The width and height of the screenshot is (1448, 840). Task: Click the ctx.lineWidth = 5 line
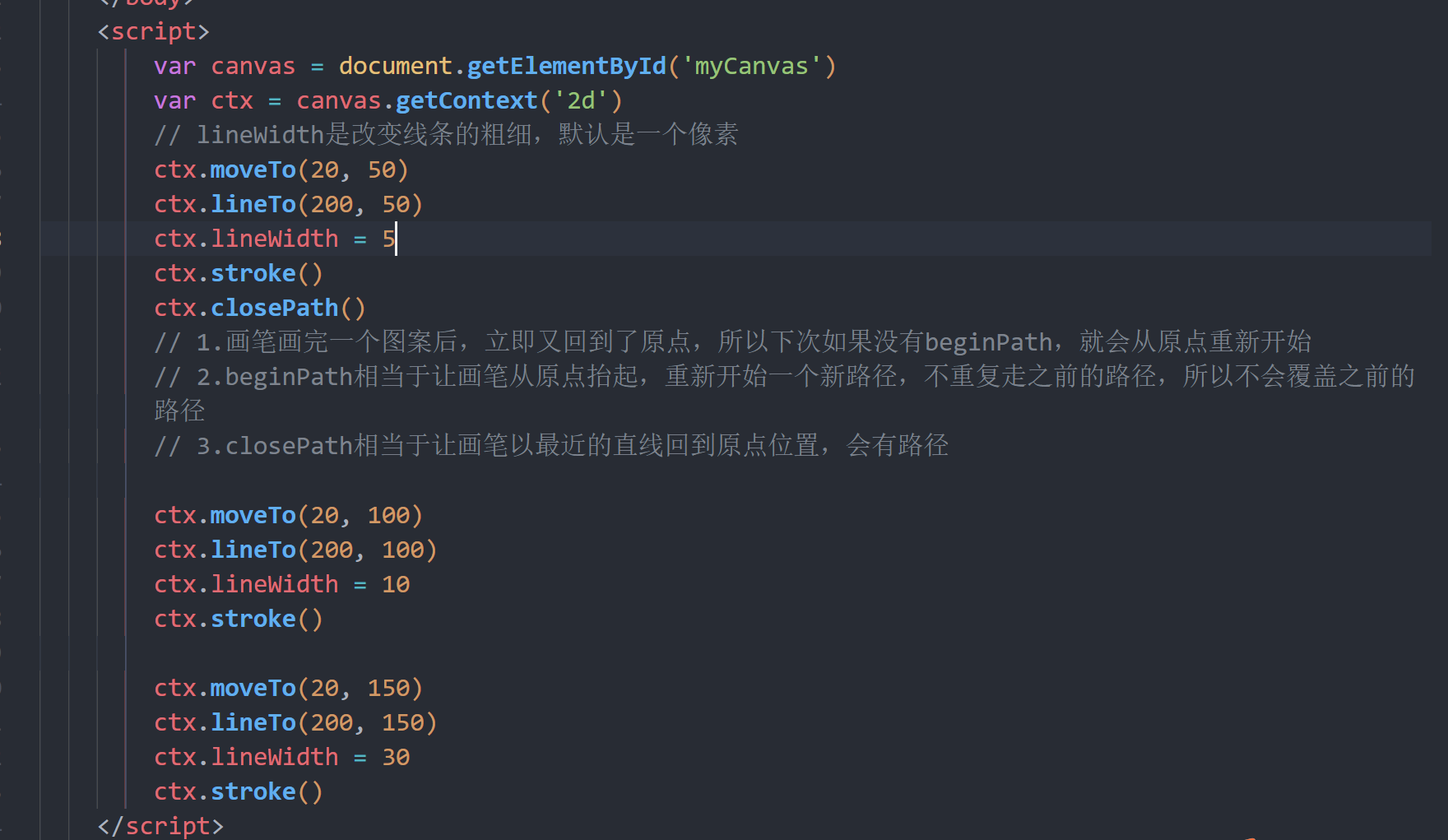275,239
